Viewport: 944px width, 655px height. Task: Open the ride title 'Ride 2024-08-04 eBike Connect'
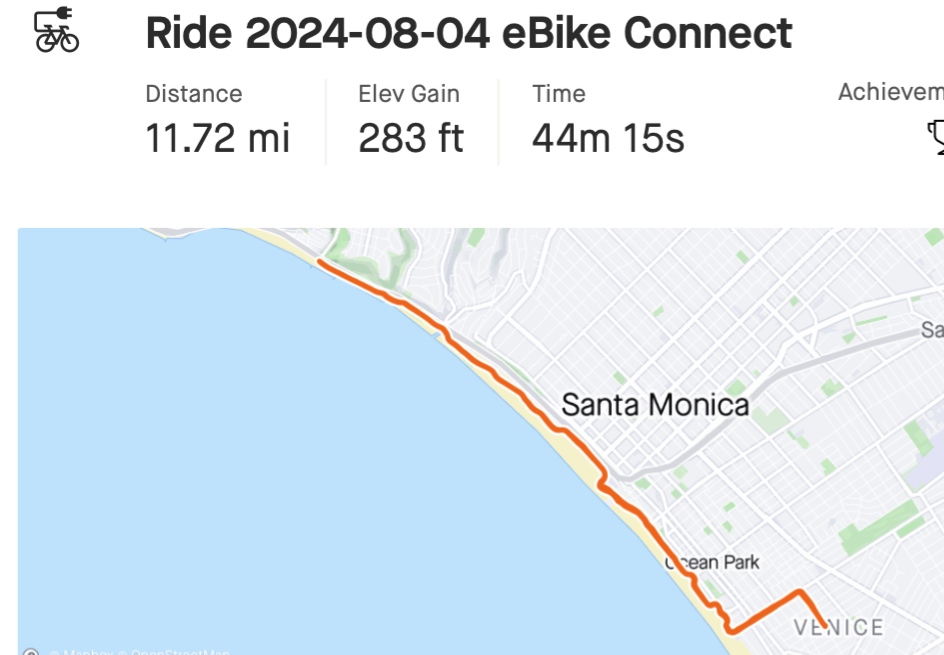click(x=468, y=34)
